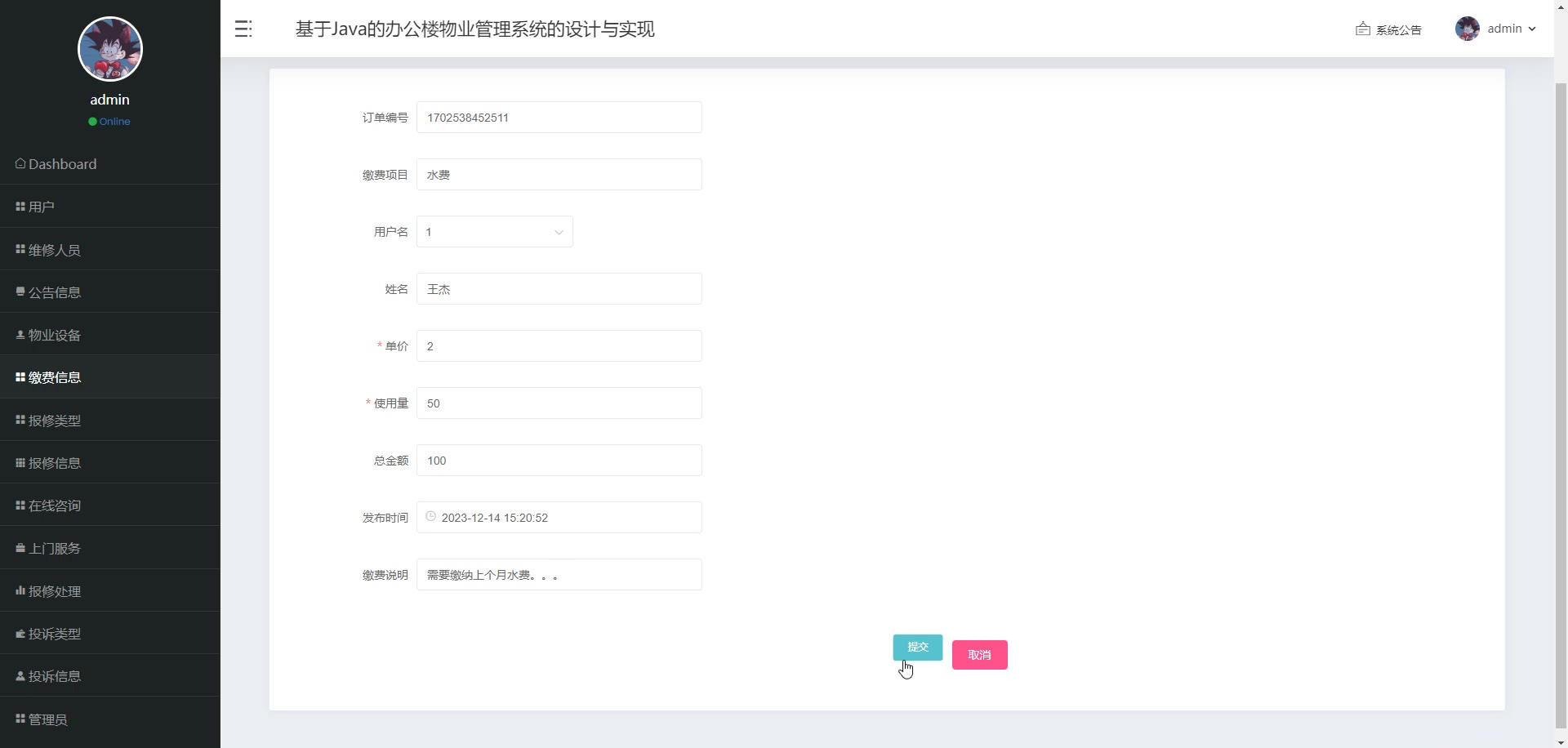
Task: Click the 用户 menu icon
Action: [20, 207]
